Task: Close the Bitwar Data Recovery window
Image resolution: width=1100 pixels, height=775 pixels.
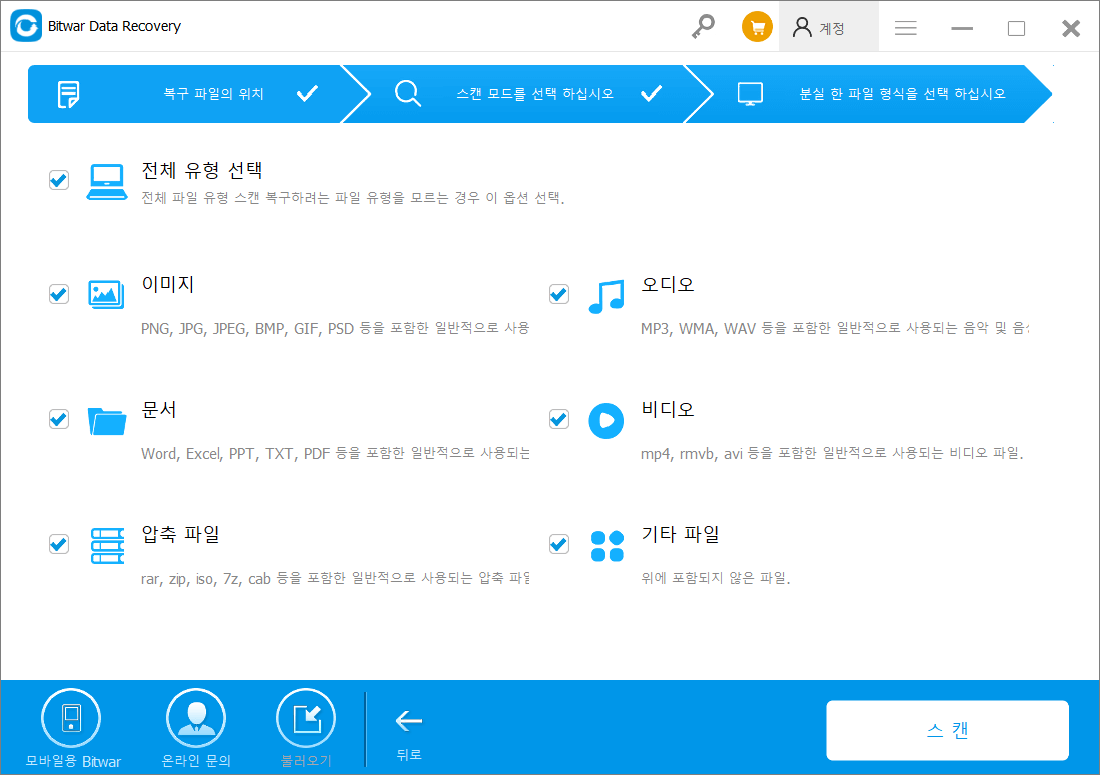Action: [x=1071, y=28]
